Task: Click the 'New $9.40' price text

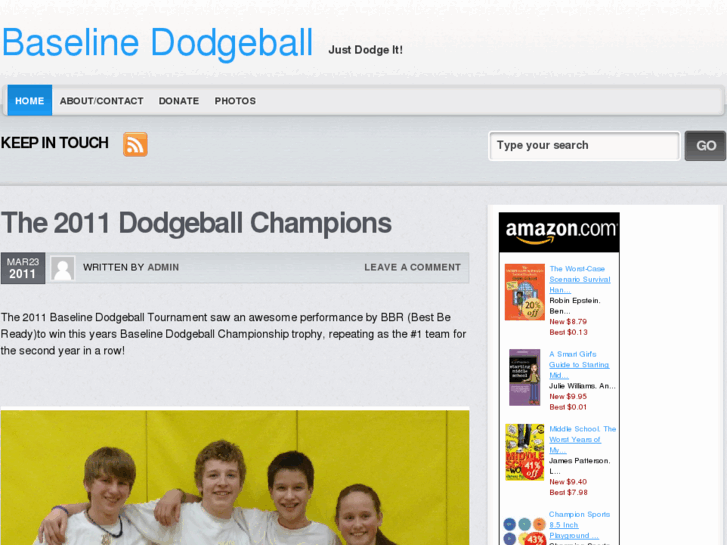Action: 568,481
